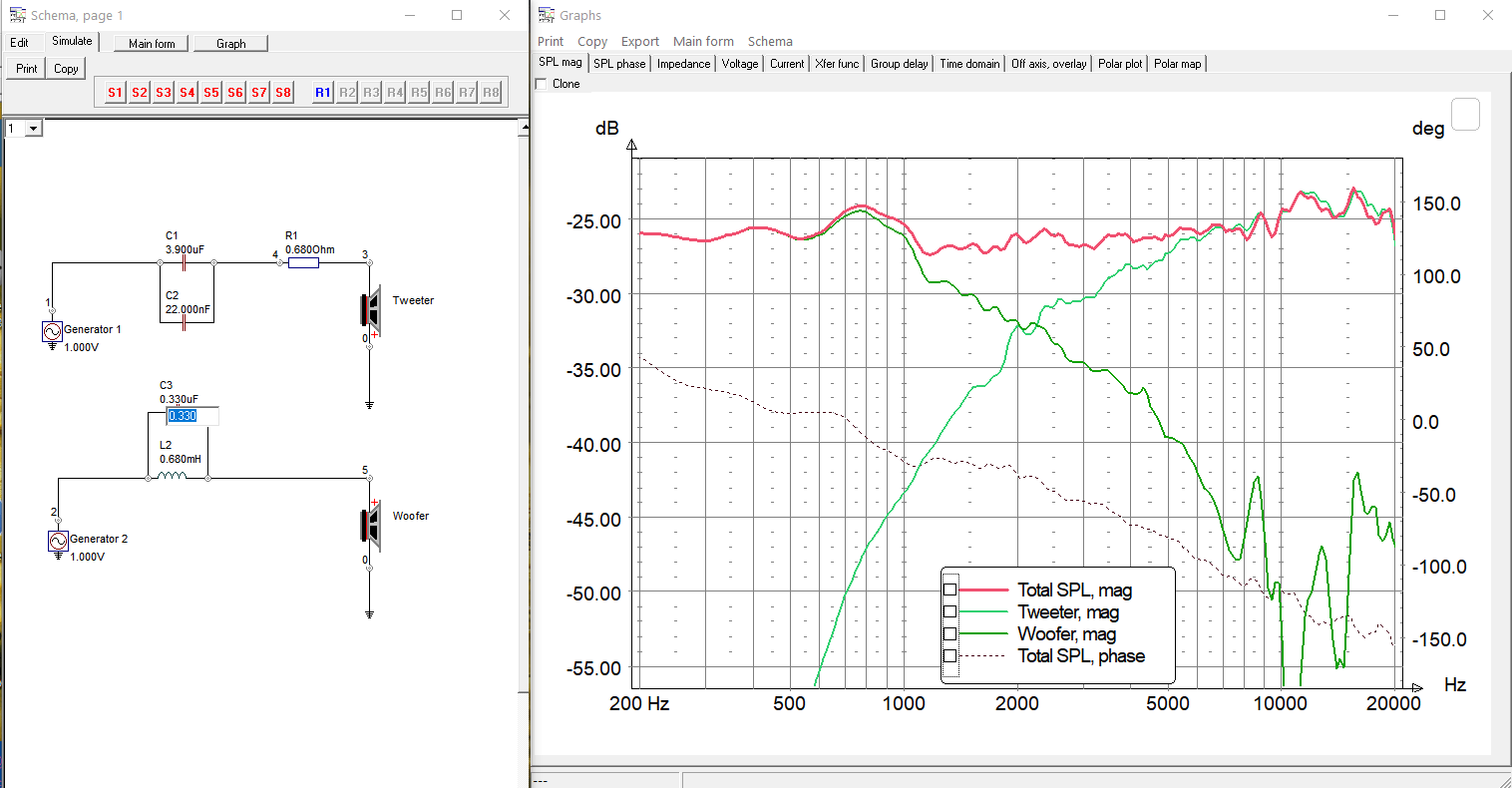Open Graphs Export menu

pyautogui.click(x=640, y=42)
